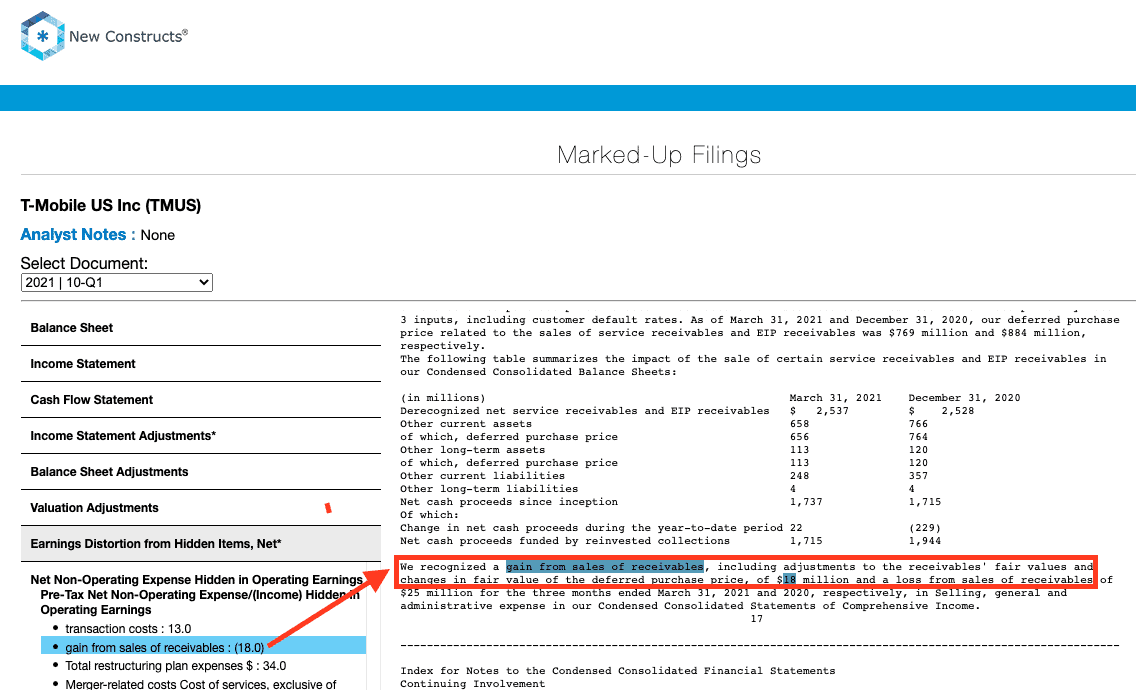This screenshot has height=690, width=1136.
Task: Click the '2,537' derecognized receivables value
Action: tap(832, 411)
